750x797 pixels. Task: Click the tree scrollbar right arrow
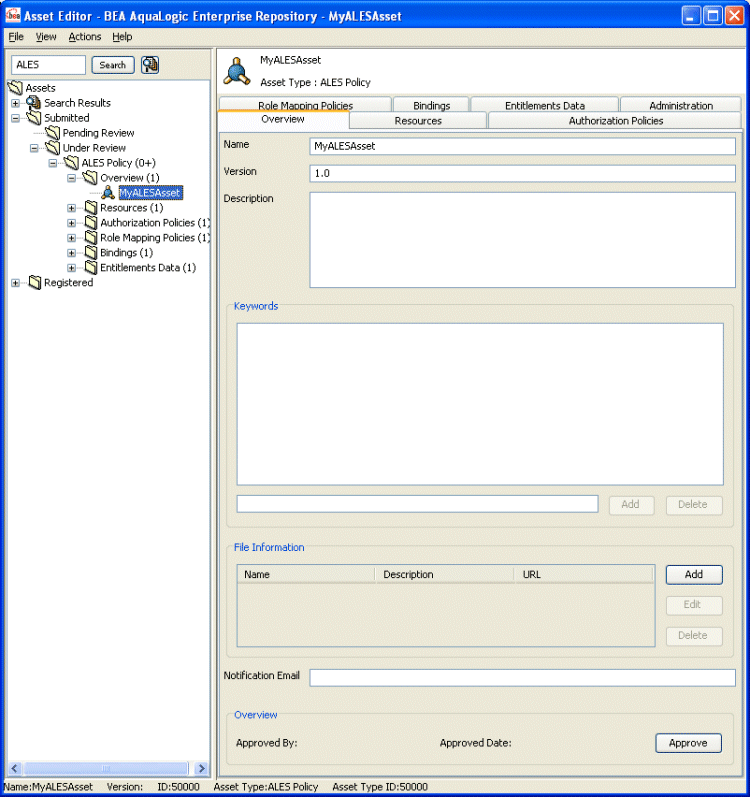pyautogui.click(x=202, y=768)
